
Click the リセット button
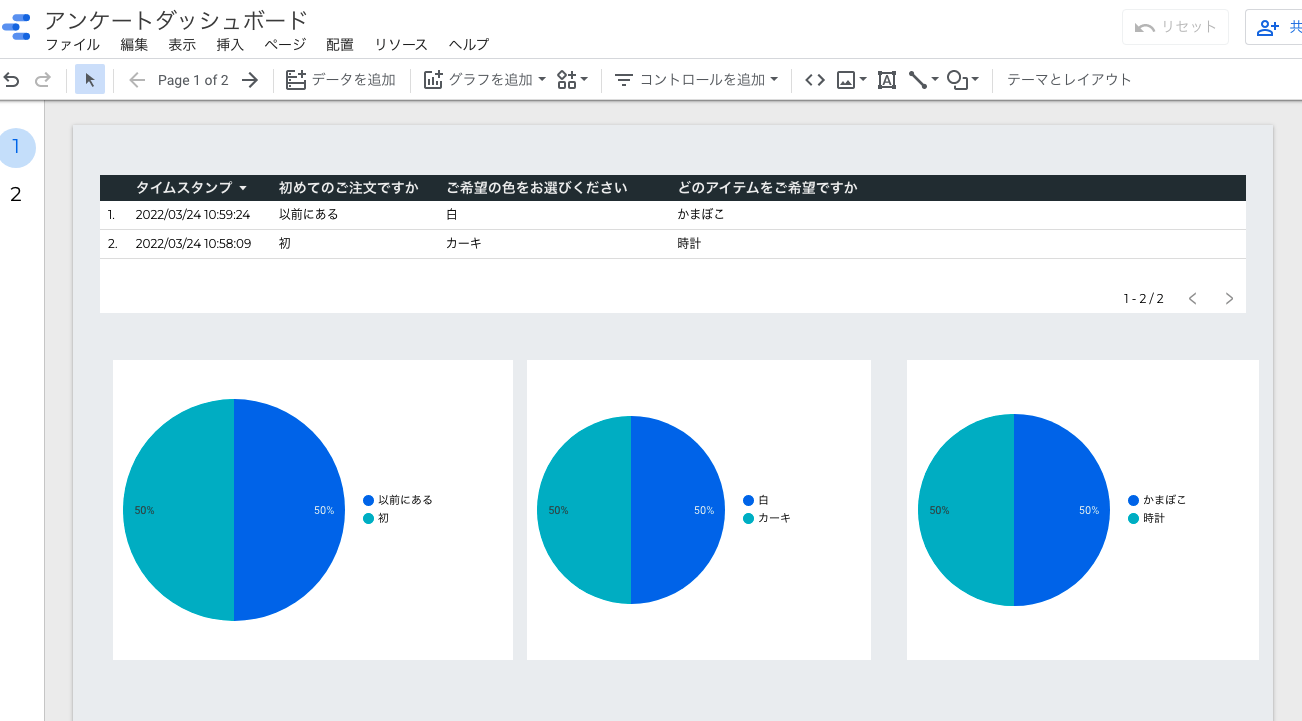coord(1175,27)
